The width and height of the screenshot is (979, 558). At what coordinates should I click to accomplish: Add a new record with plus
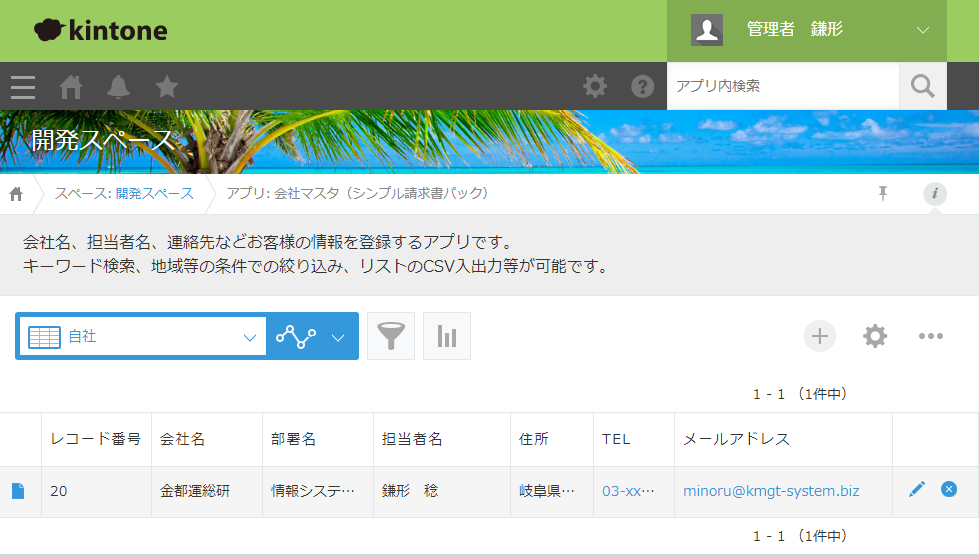point(820,336)
